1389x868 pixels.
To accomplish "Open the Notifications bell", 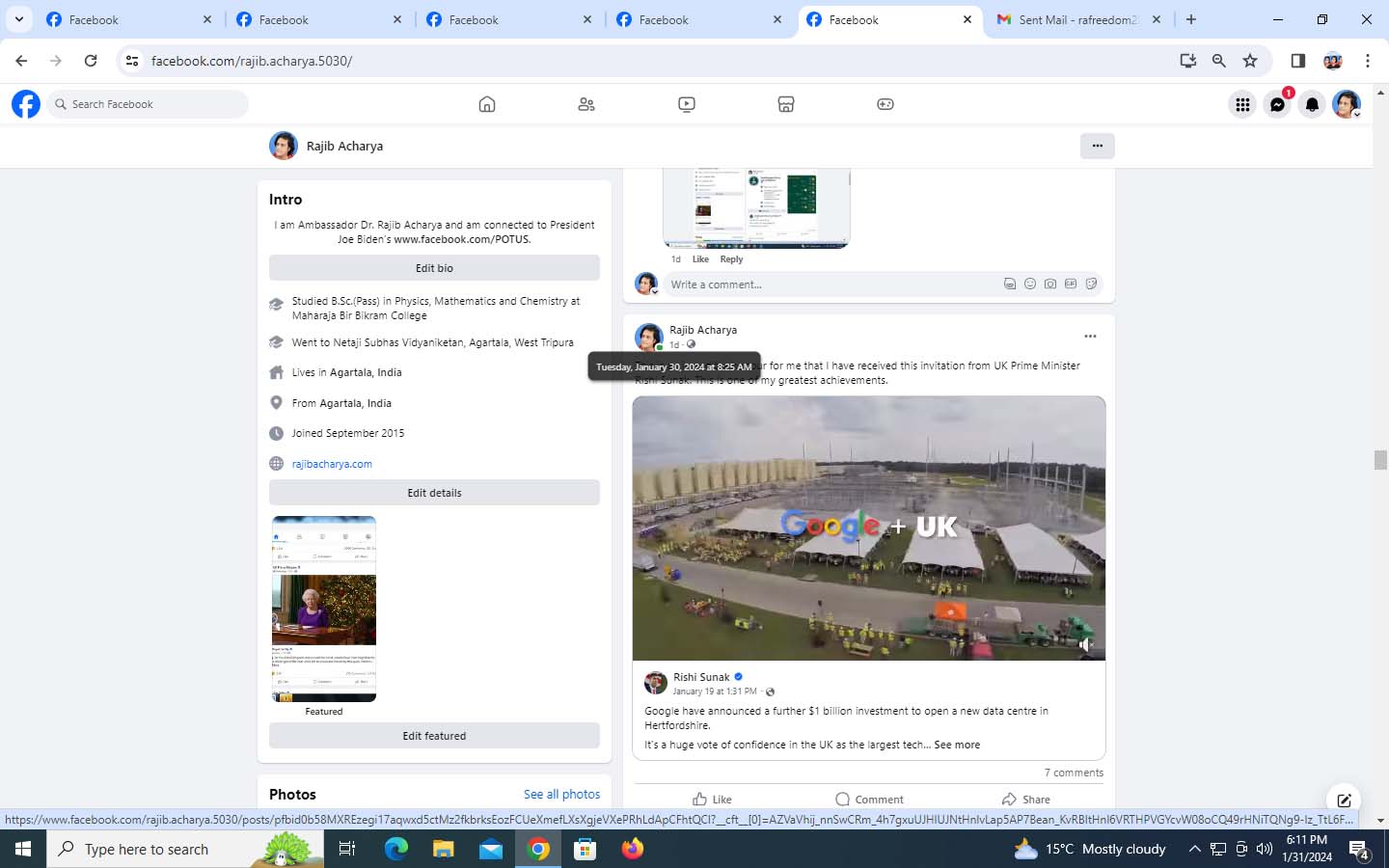I will pyautogui.click(x=1312, y=104).
